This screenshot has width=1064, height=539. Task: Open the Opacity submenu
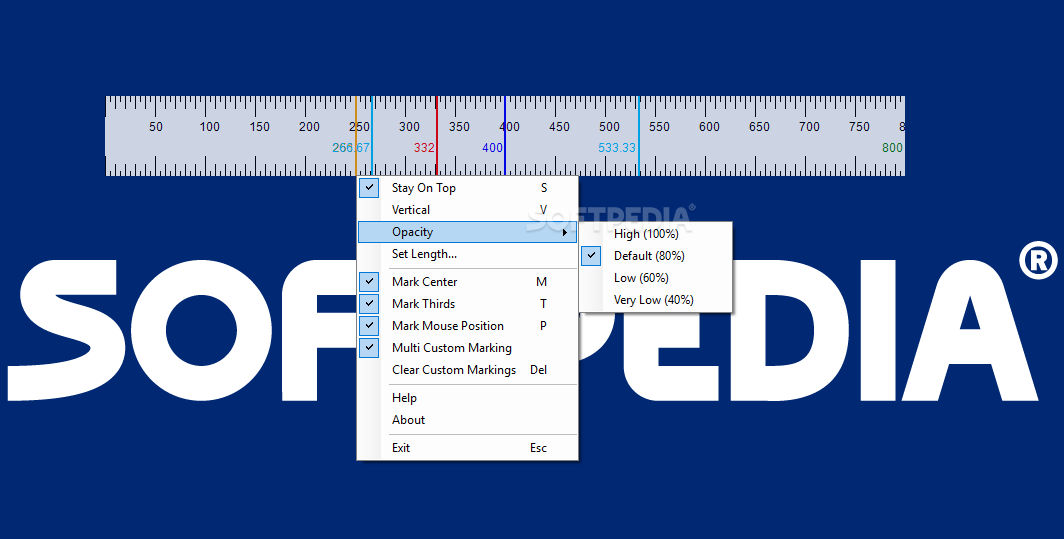[x=468, y=232]
